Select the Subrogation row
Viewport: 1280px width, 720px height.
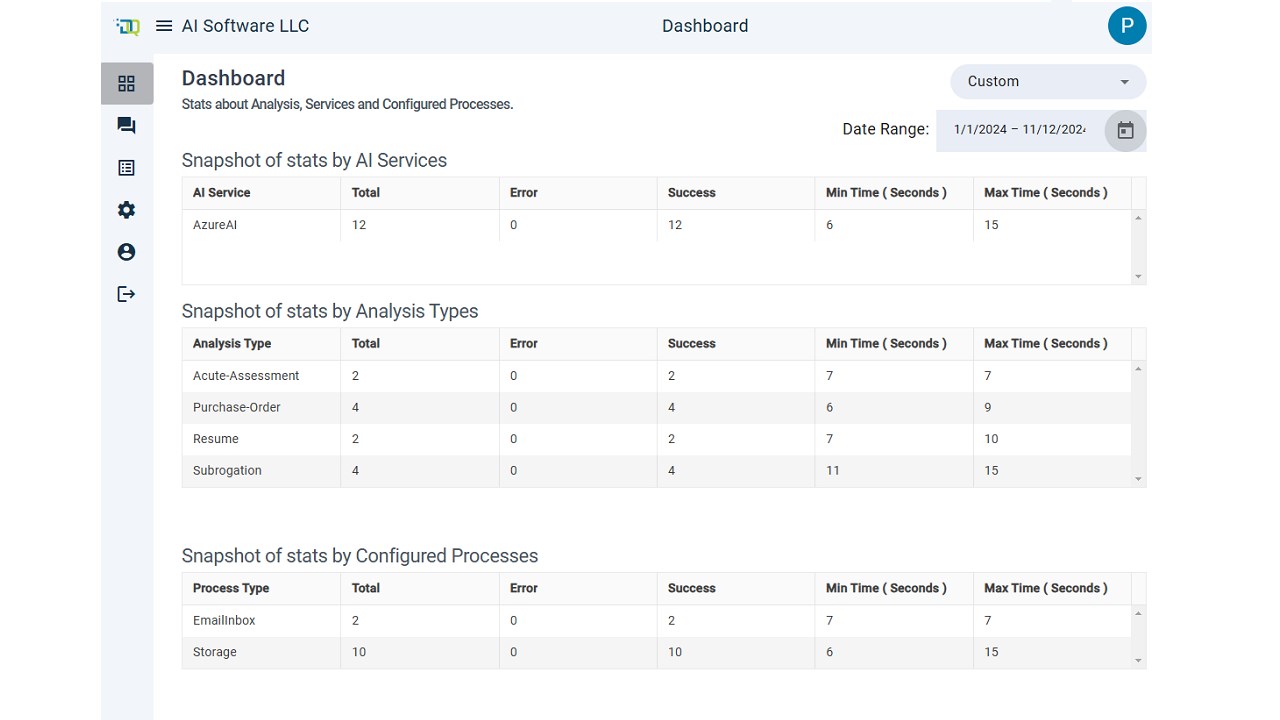coord(657,471)
